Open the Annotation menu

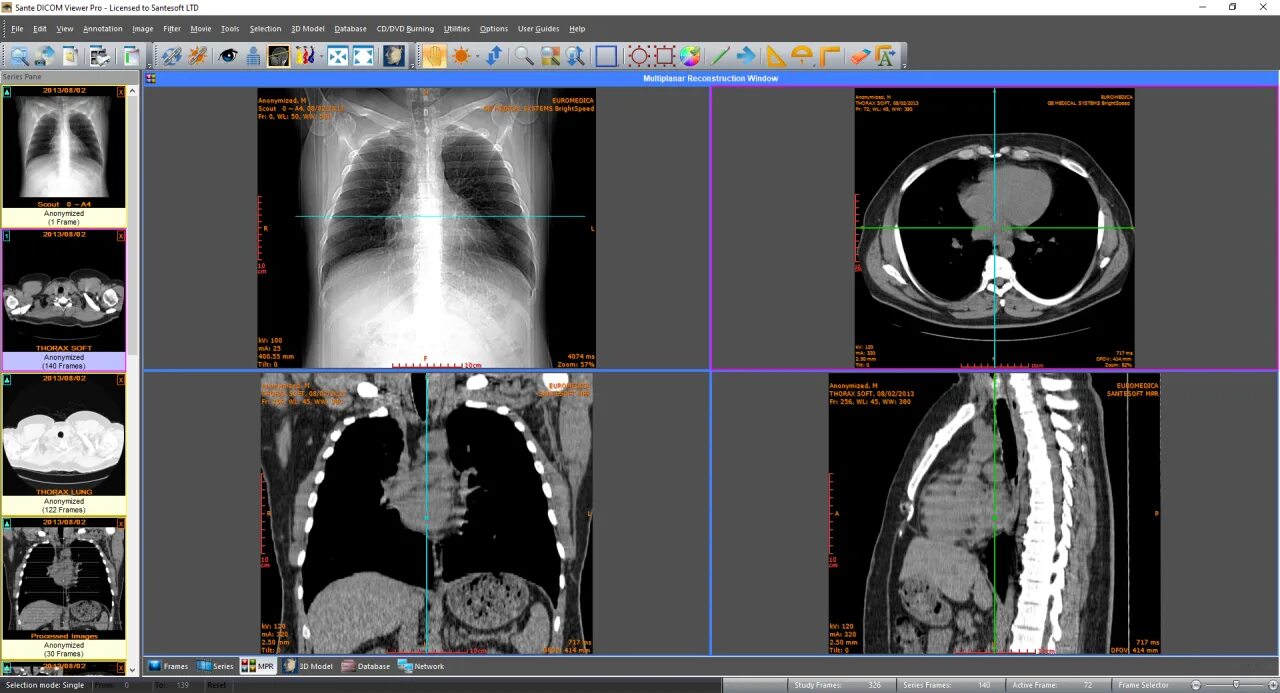pyautogui.click(x=103, y=29)
